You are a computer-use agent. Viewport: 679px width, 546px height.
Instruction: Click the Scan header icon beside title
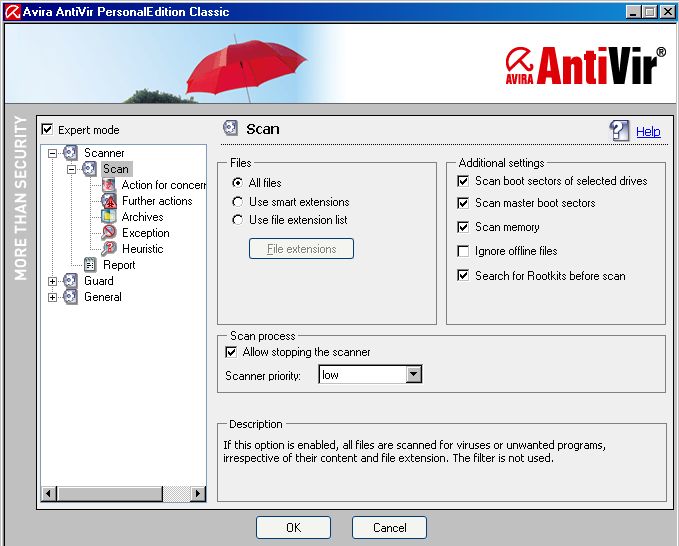230,128
